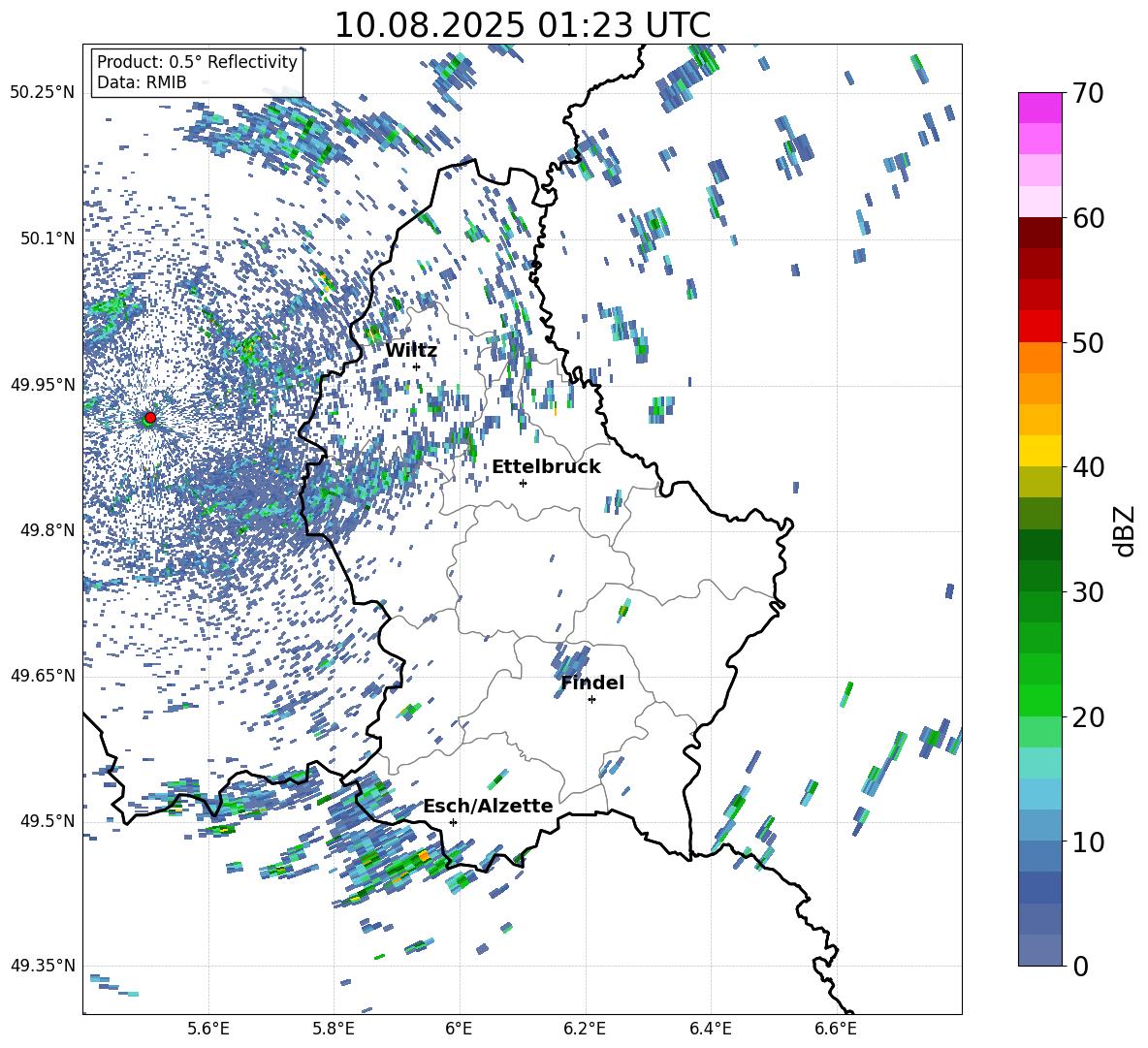Image resolution: width=1148 pixels, height=1048 pixels.
Task: Click the 5.6°E longitude label
Action: [x=208, y=1029]
